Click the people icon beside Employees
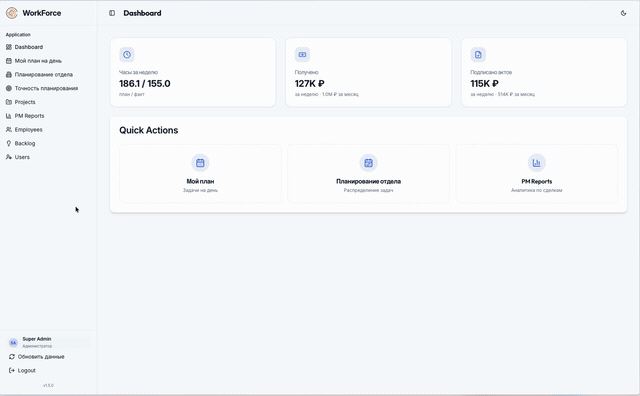Image resolution: width=640 pixels, height=396 pixels. click(x=9, y=129)
